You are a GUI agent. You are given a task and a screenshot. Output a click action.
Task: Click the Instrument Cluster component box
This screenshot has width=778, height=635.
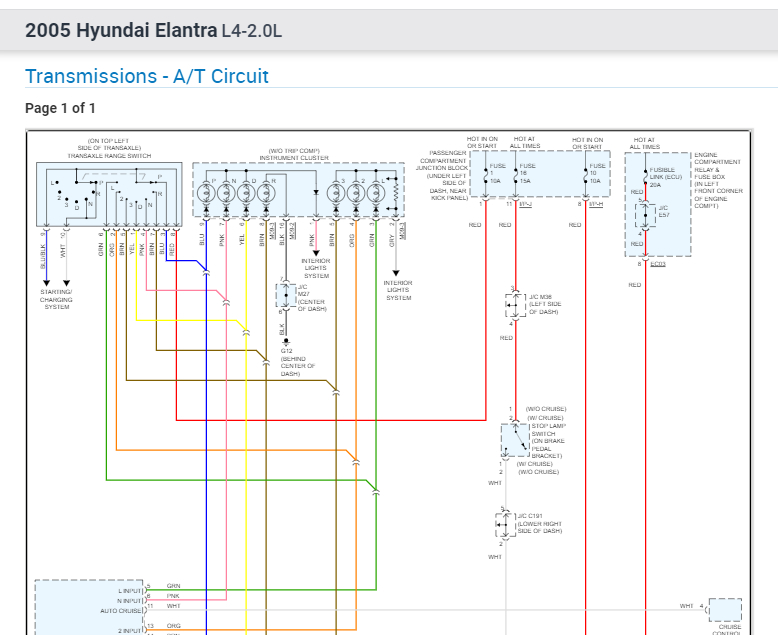(x=298, y=189)
